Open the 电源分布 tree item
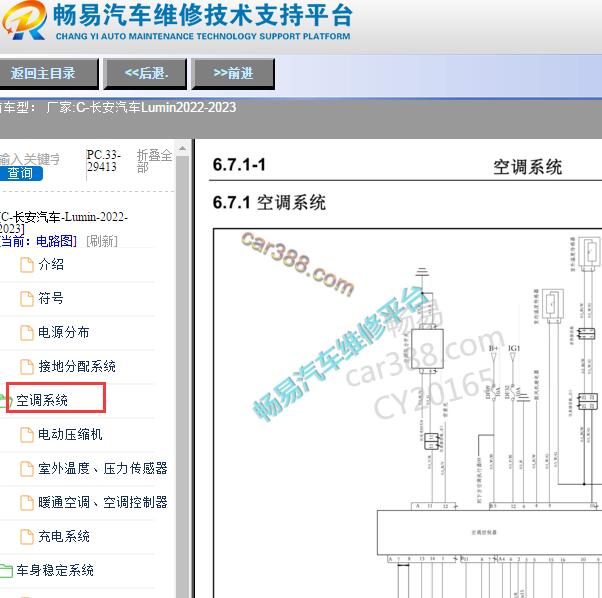The height and width of the screenshot is (598, 602). point(64,332)
